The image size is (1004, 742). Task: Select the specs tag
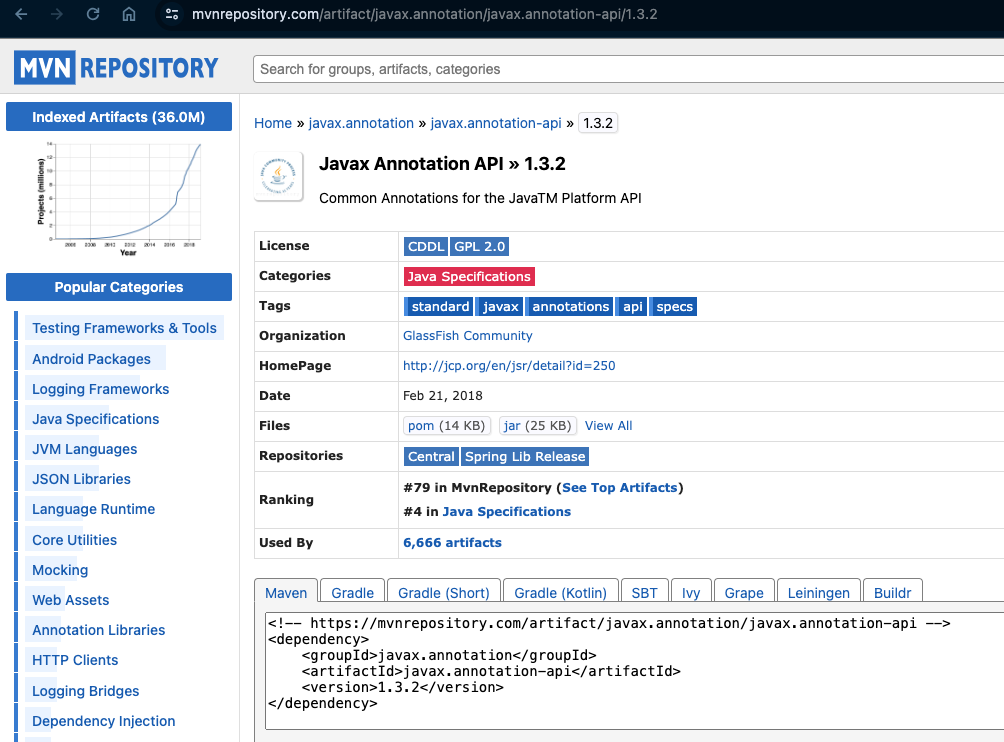coord(674,307)
